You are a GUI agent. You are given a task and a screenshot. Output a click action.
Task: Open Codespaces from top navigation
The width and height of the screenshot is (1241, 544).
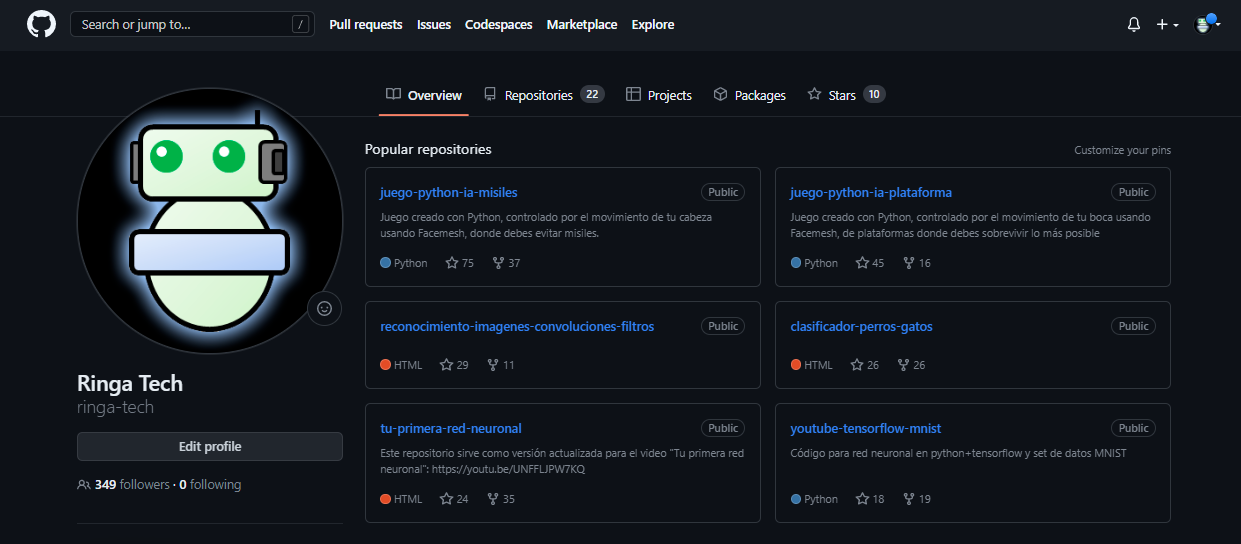498,25
